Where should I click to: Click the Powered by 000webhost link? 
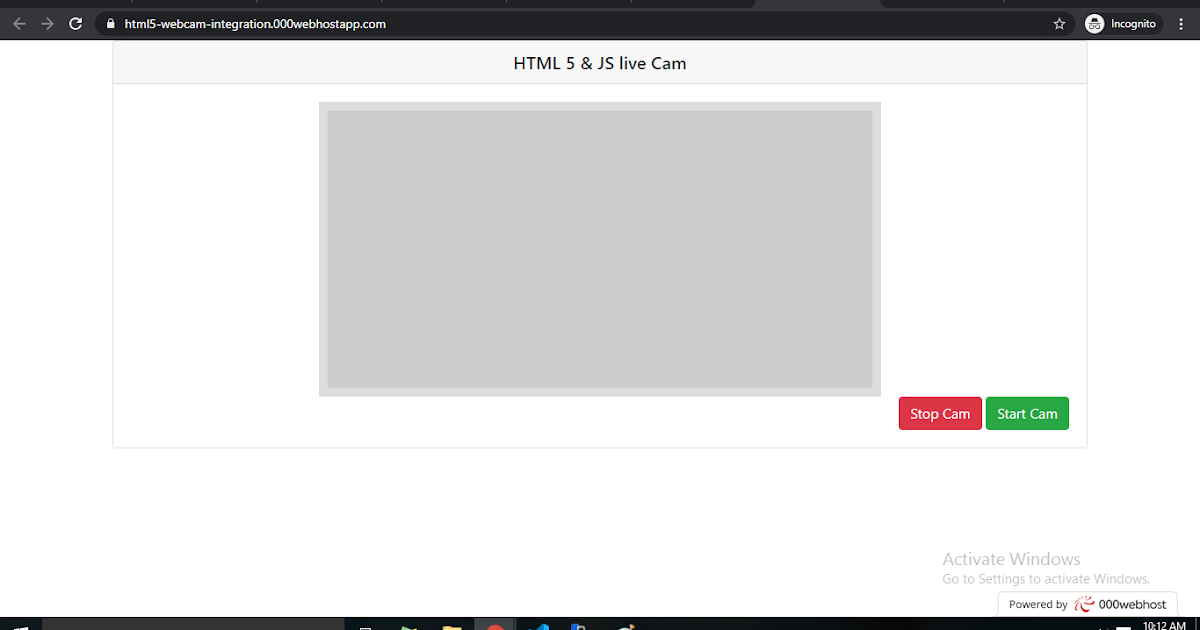pyautogui.click(x=1086, y=604)
